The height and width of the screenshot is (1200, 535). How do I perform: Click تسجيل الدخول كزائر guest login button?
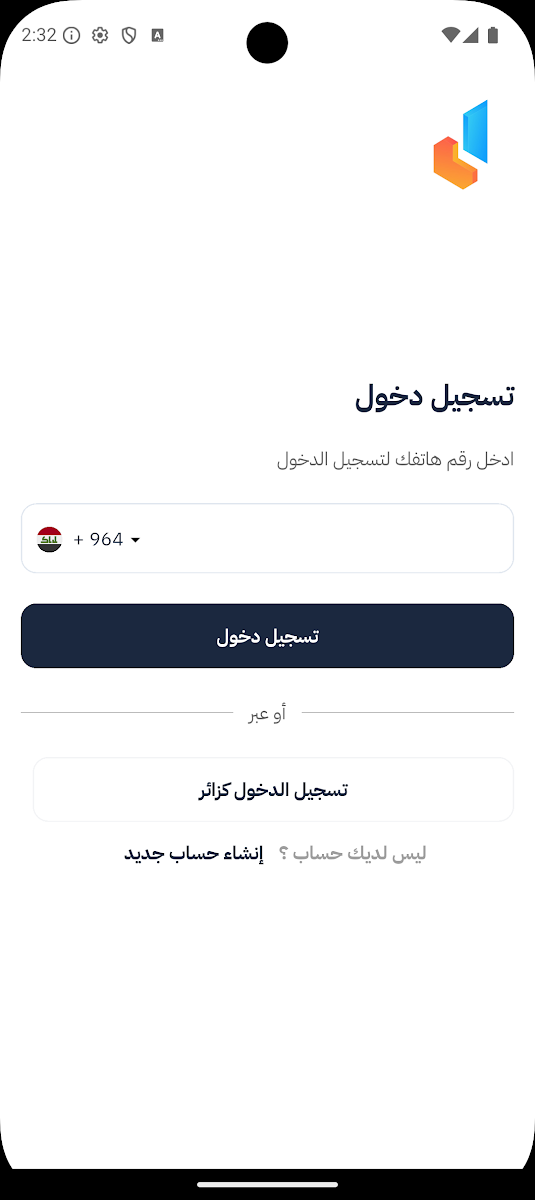(273, 790)
